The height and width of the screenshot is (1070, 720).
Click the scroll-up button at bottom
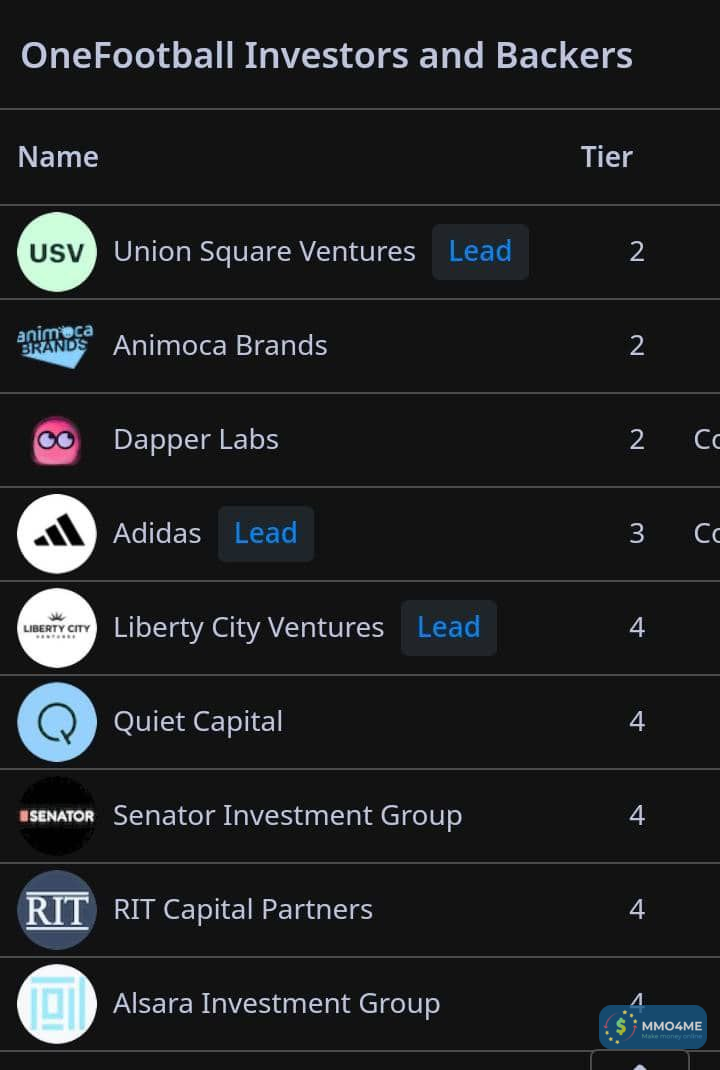tap(640, 1061)
